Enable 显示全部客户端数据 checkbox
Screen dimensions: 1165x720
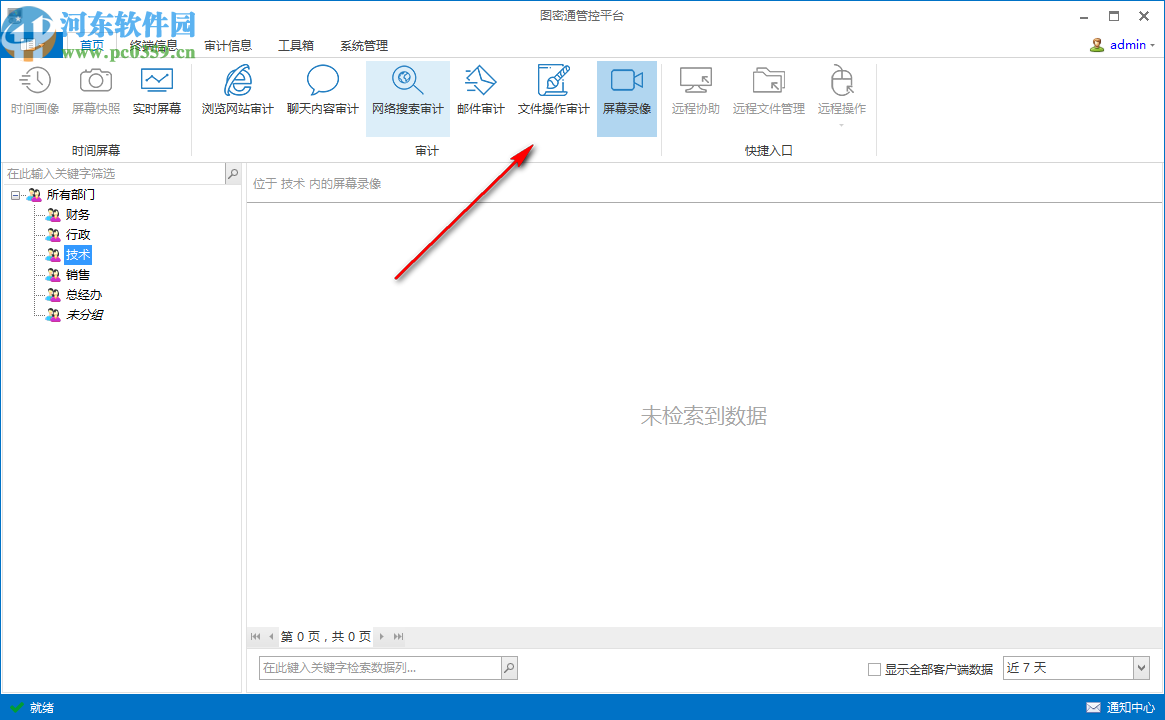tap(872, 667)
